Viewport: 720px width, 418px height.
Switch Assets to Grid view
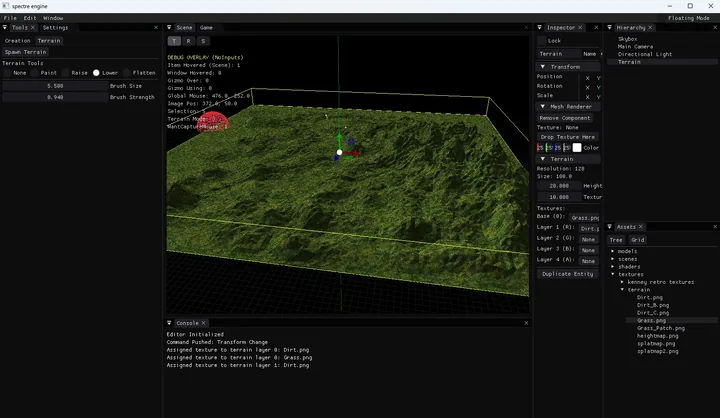[637, 240]
